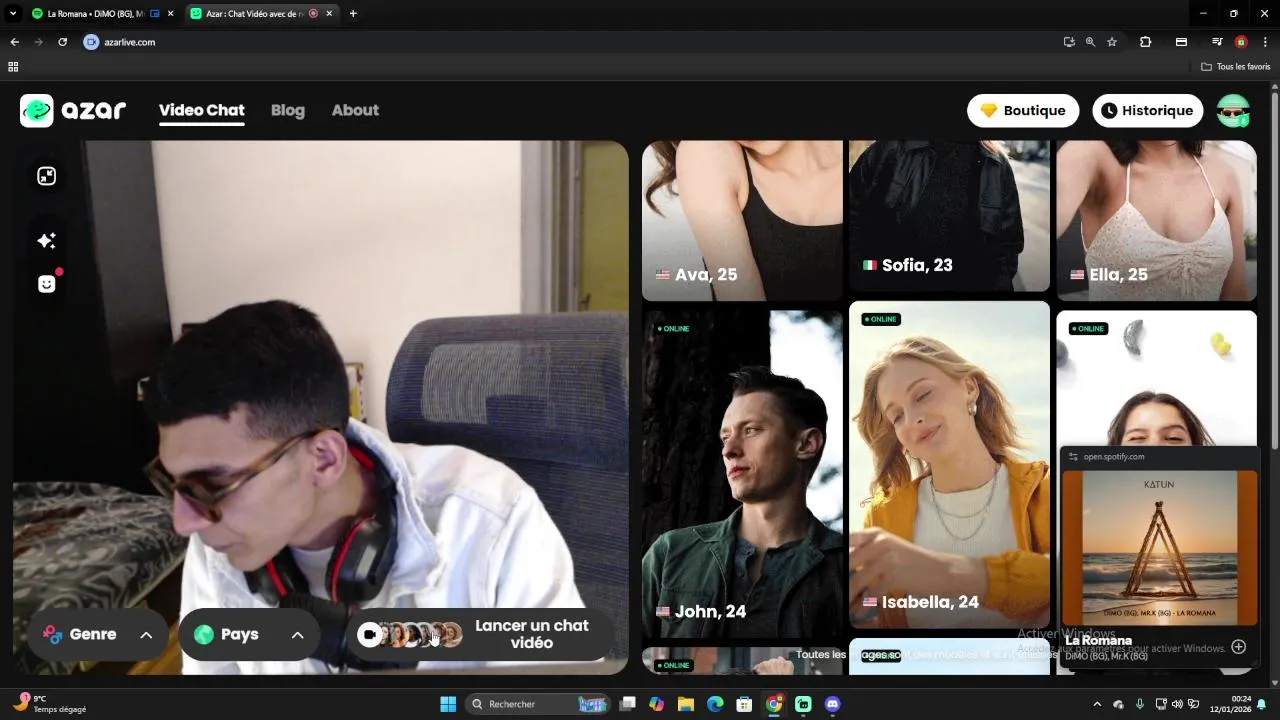This screenshot has width=1280, height=720.
Task: Select the Ella, 25 profile card
Action: [1156, 220]
